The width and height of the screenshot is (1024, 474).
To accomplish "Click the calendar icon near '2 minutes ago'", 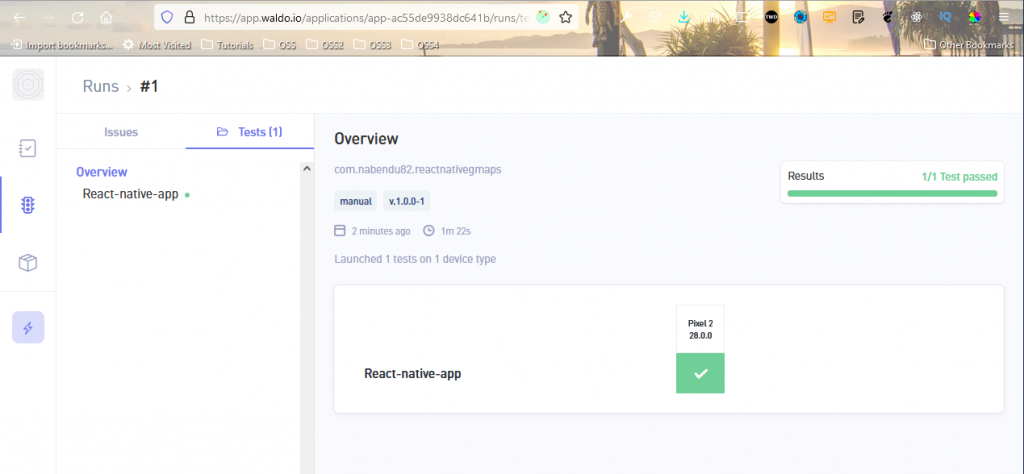I will click(339, 230).
